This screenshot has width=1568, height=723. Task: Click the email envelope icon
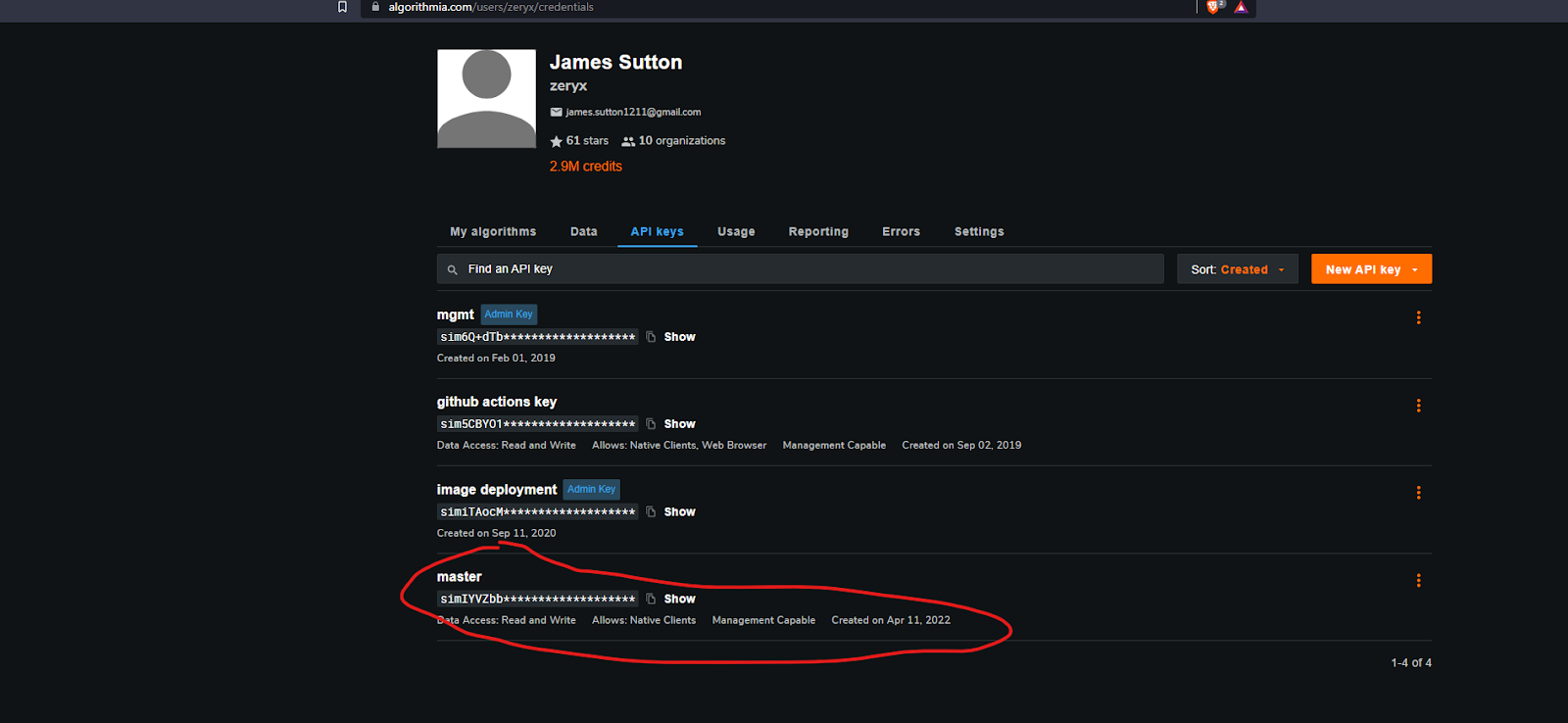[x=557, y=113]
